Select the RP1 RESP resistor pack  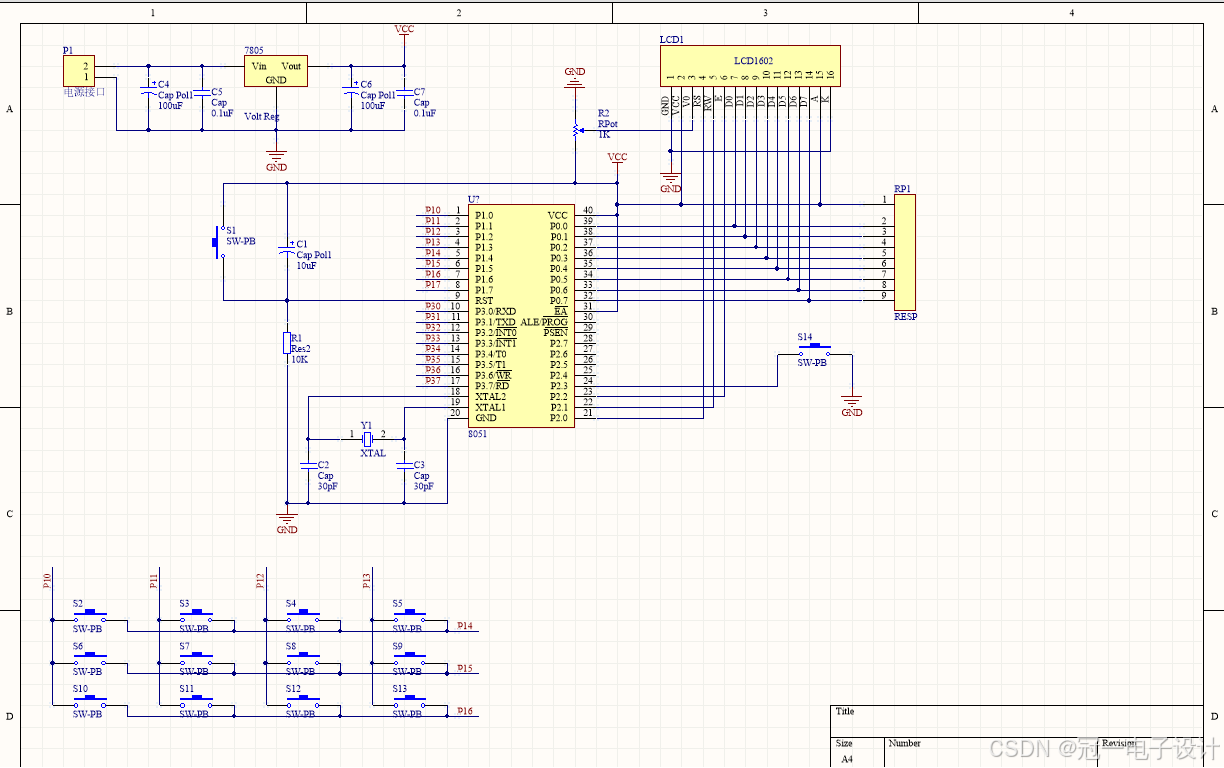904,252
